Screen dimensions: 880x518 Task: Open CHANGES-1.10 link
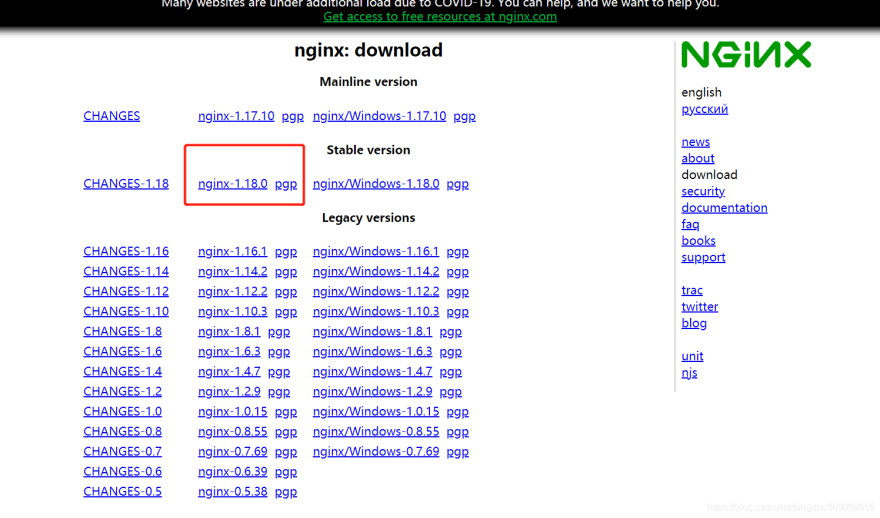click(126, 311)
